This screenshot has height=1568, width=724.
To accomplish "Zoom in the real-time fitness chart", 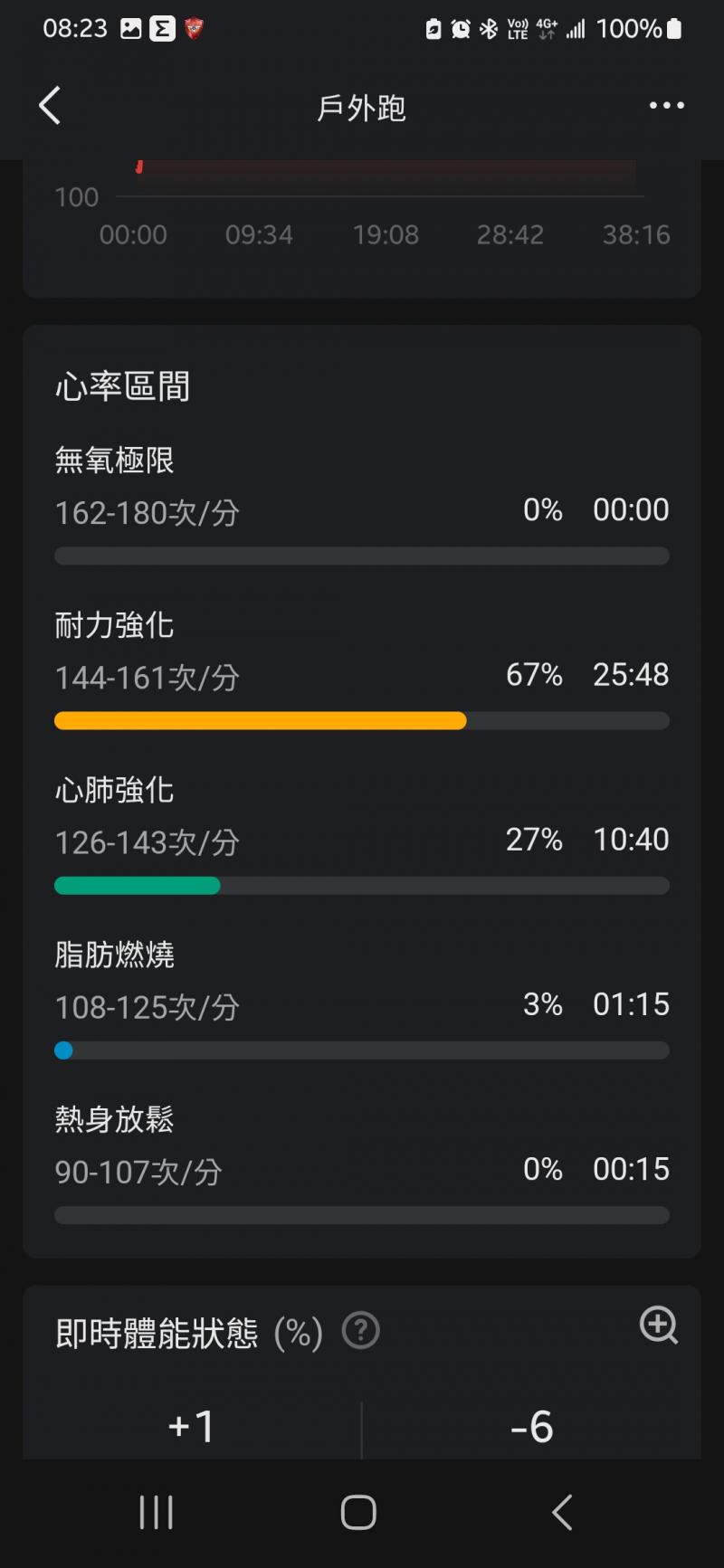I will point(658,1326).
